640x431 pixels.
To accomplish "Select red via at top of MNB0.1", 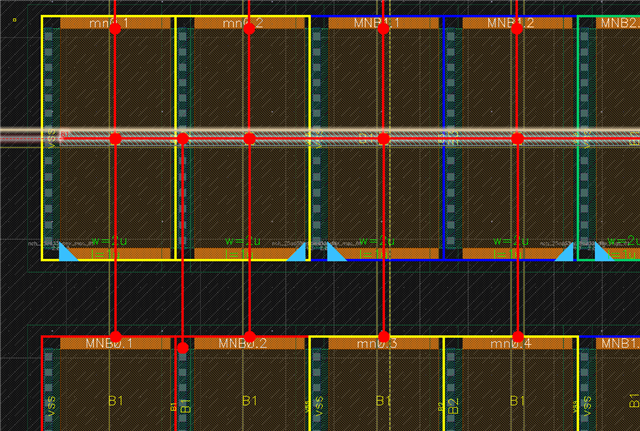I will 115,337.
